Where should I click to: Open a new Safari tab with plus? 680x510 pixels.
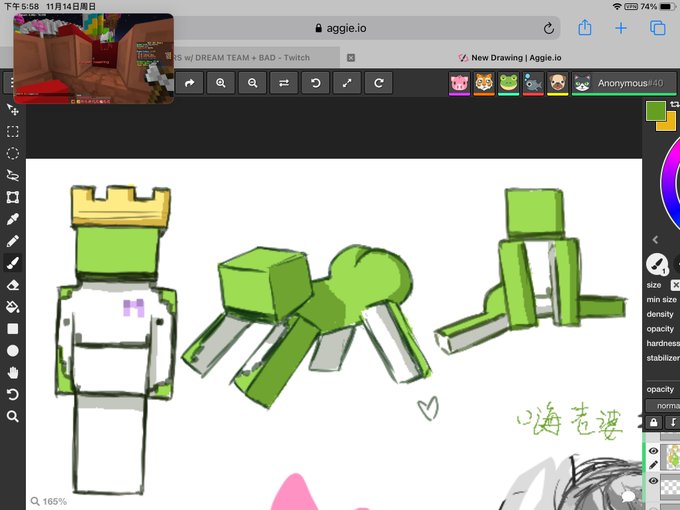(x=621, y=28)
